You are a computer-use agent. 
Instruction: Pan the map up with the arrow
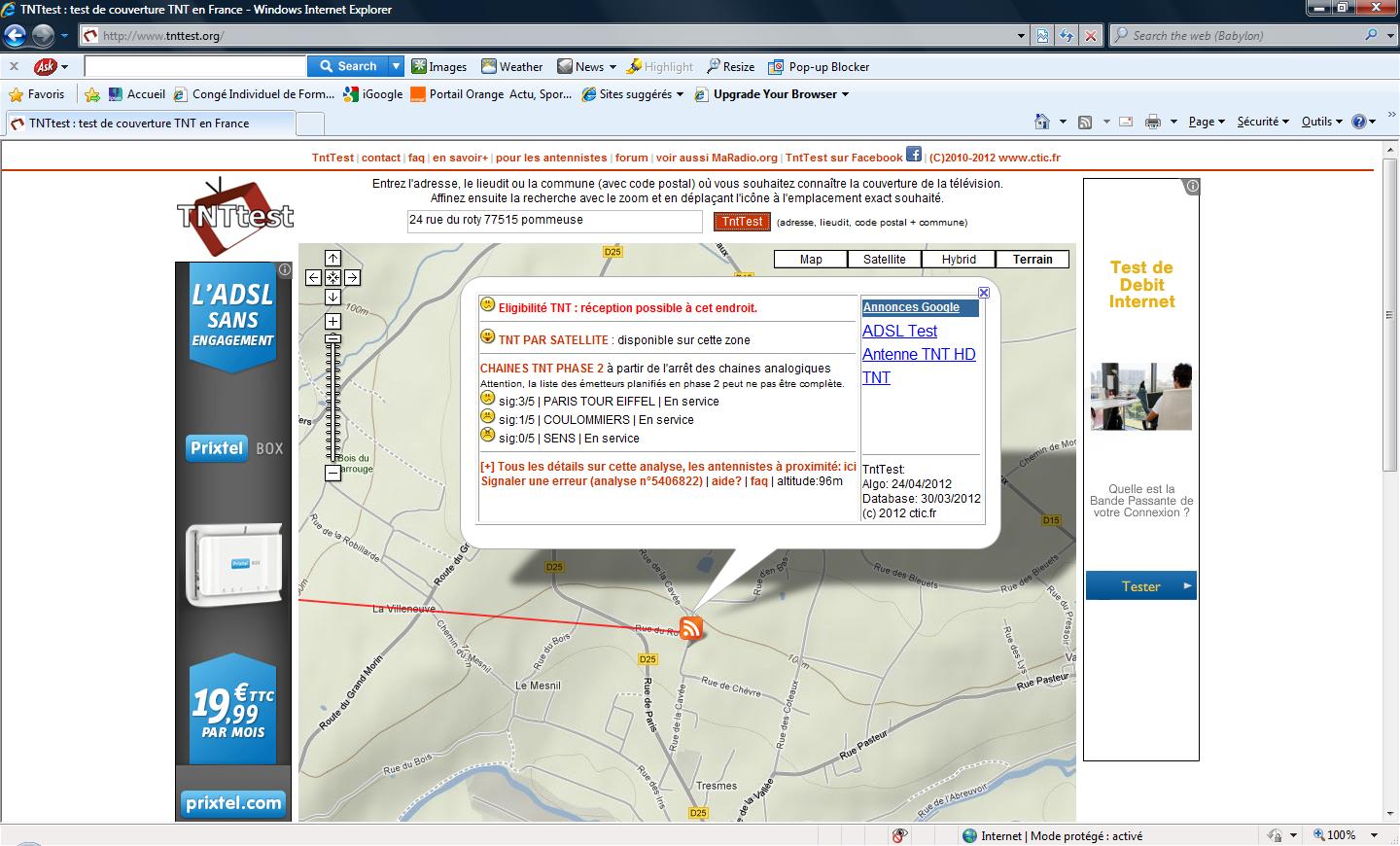(x=332, y=259)
